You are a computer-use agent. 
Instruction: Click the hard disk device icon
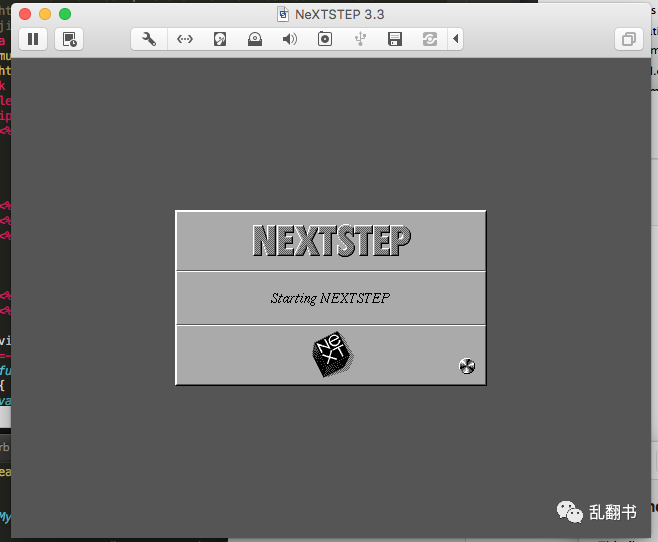(x=220, y=39)
